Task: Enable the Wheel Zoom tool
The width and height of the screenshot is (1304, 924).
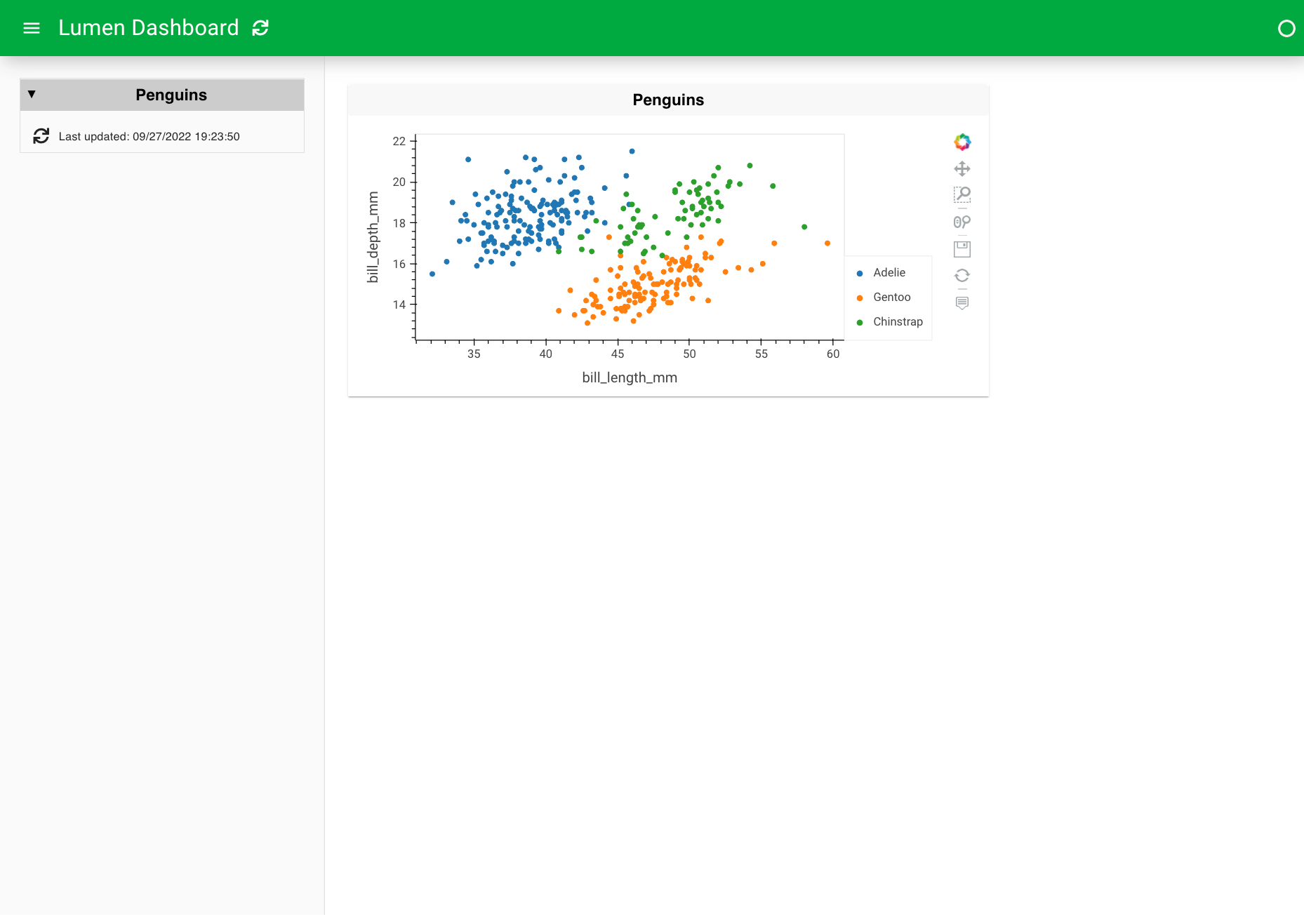Action: coord(962,222)
